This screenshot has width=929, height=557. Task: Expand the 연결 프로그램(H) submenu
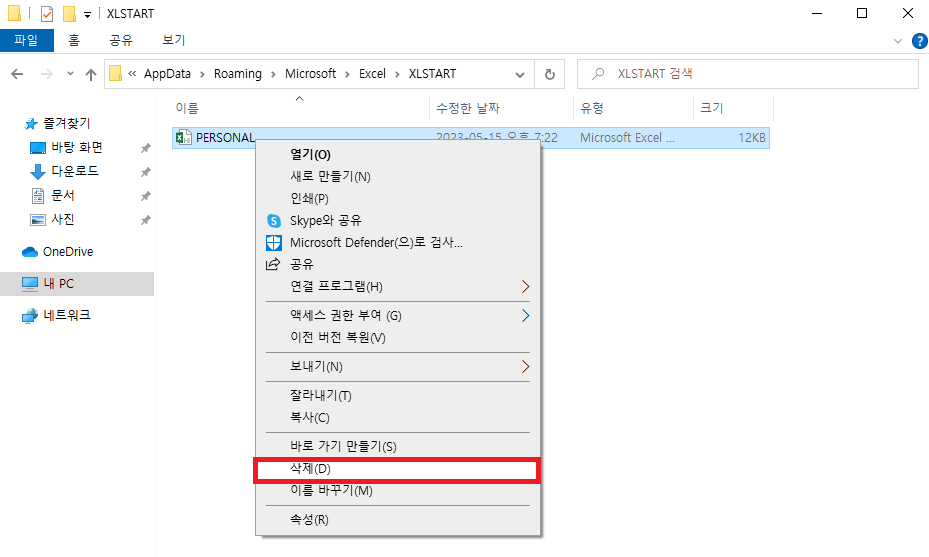coord(398,287)
